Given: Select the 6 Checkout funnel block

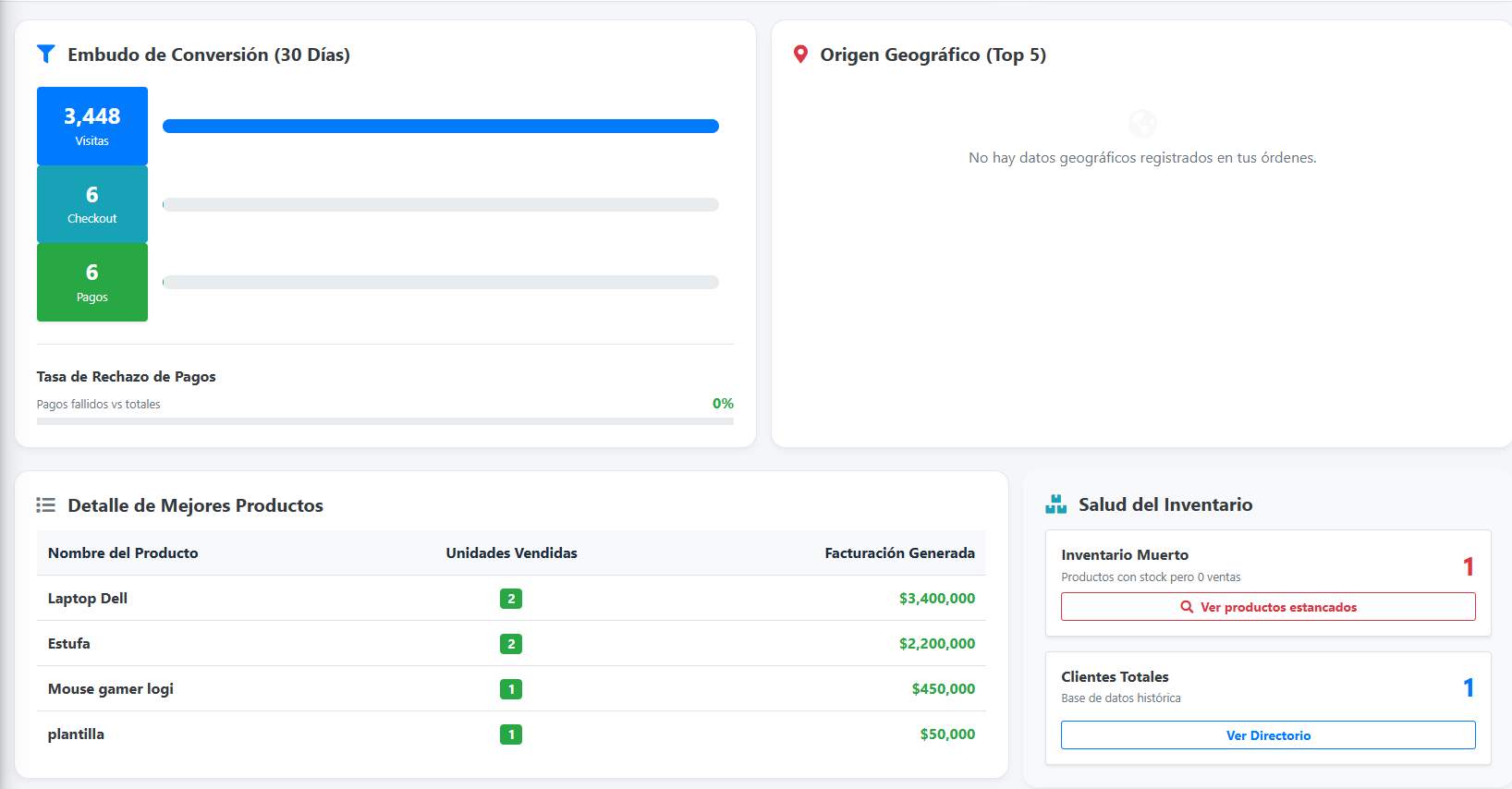Looking at the screenshot, I should 92,204.
